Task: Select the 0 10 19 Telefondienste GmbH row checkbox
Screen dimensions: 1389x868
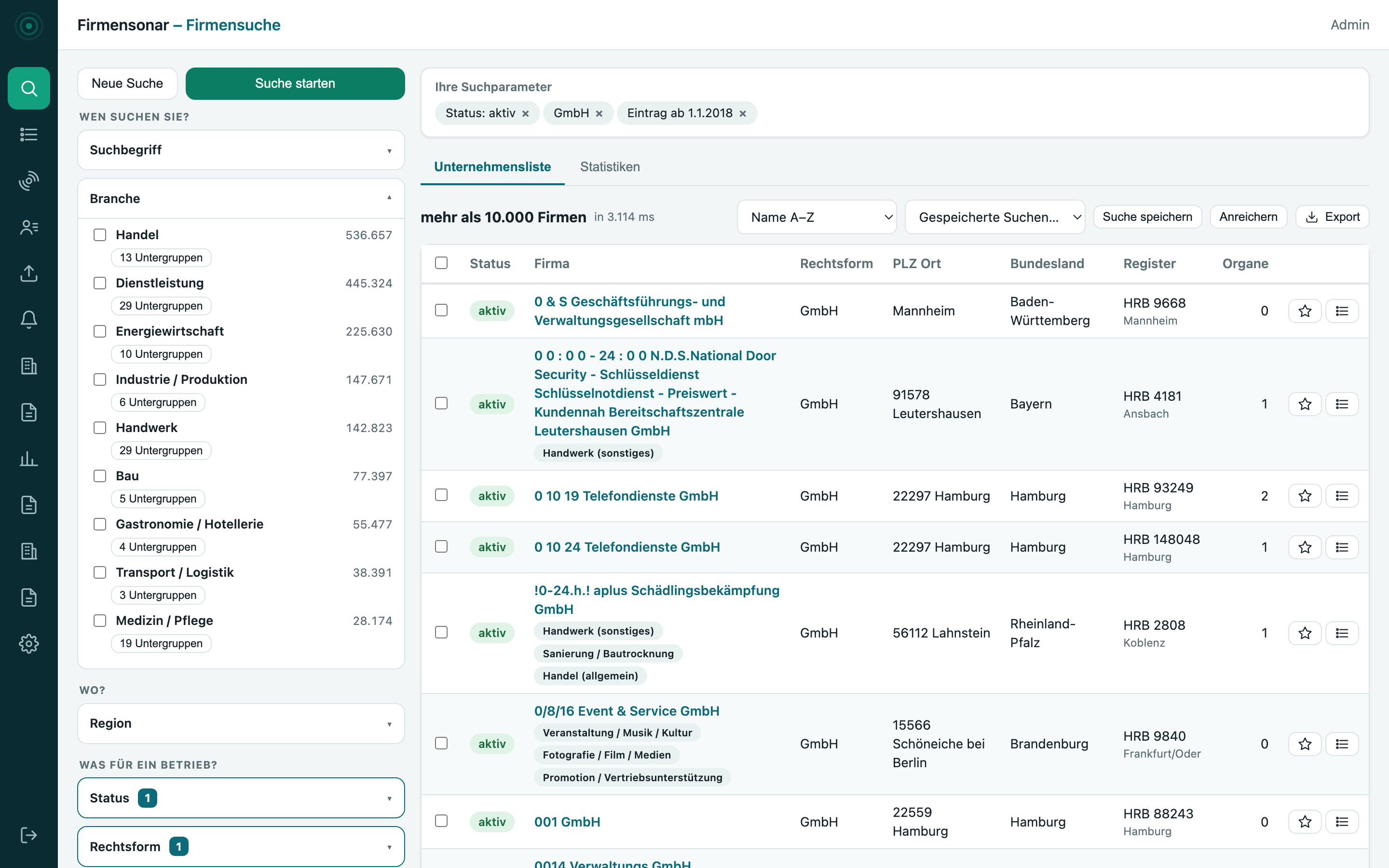Action: click(441, 495)
